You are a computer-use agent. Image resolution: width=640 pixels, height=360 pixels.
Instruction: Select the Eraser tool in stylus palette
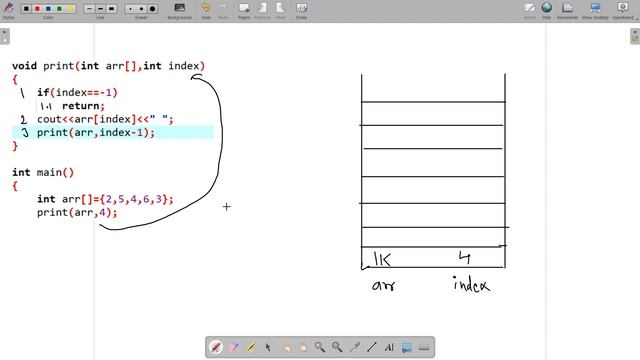(233, 347)
